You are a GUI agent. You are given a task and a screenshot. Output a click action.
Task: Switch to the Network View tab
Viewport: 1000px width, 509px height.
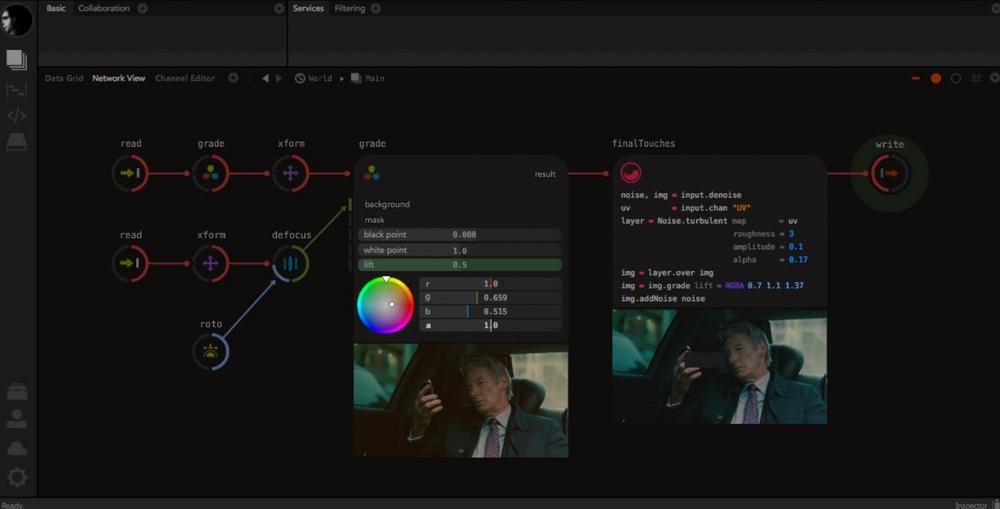coord(119,78)
